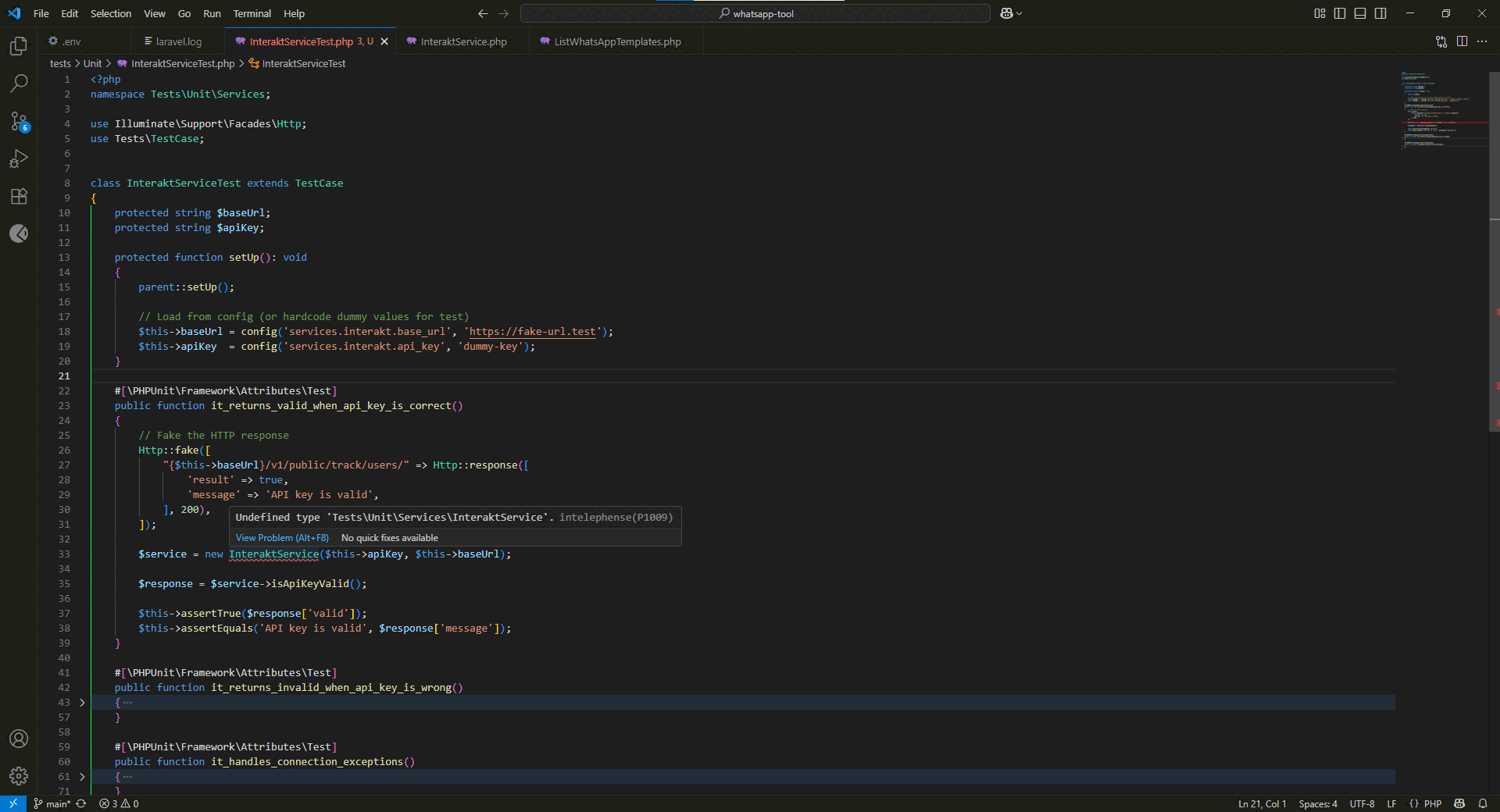
Task: Expand the folded function body at line 43
Action: click(80, 702)
